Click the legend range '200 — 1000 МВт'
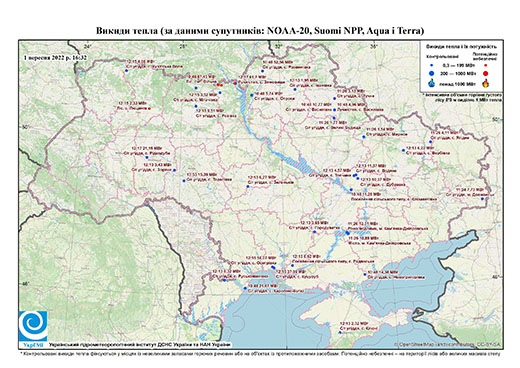This screenshot has height=368, width=520. [459, 73]
